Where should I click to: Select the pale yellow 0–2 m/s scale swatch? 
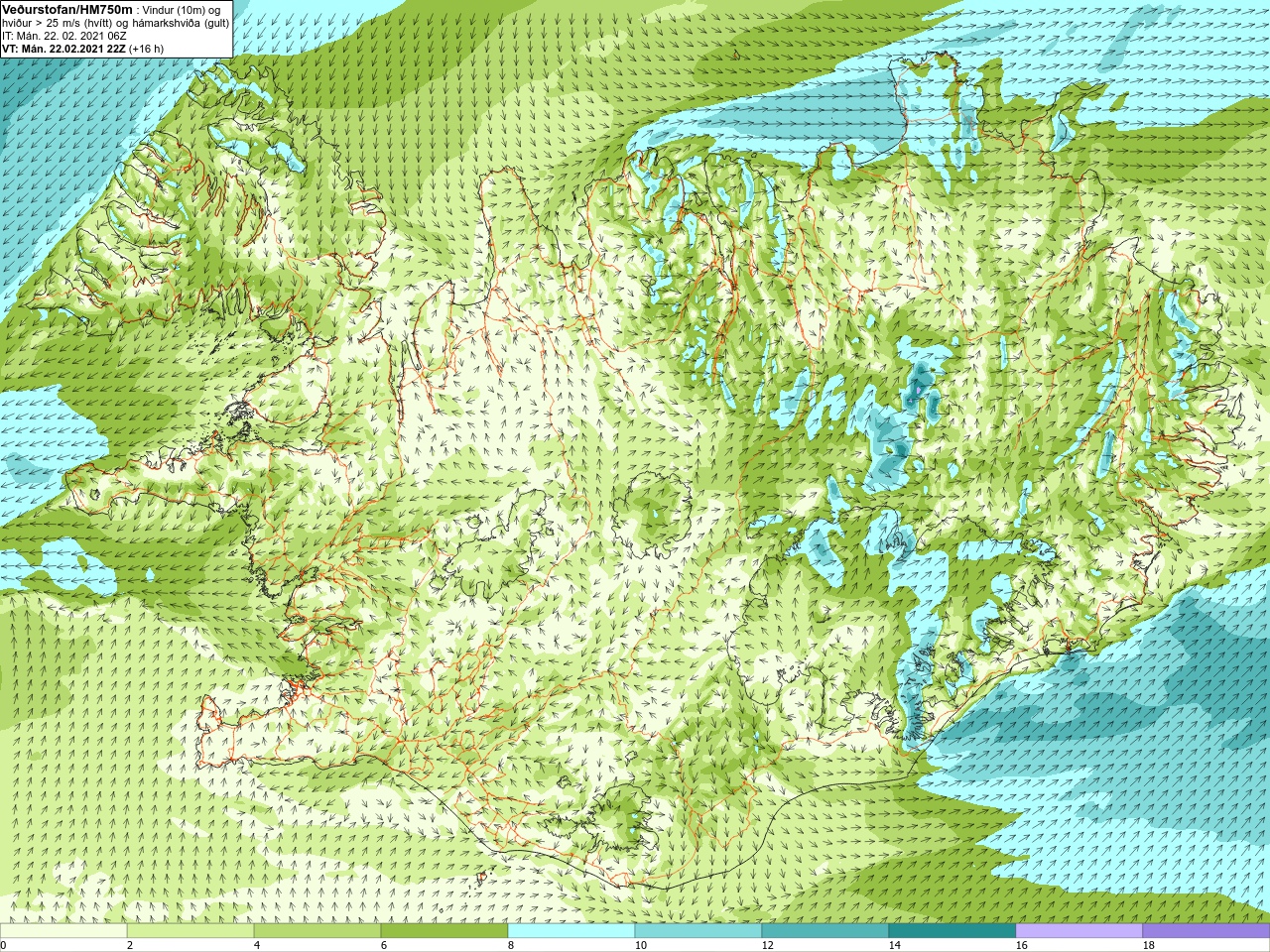[63, 931]
